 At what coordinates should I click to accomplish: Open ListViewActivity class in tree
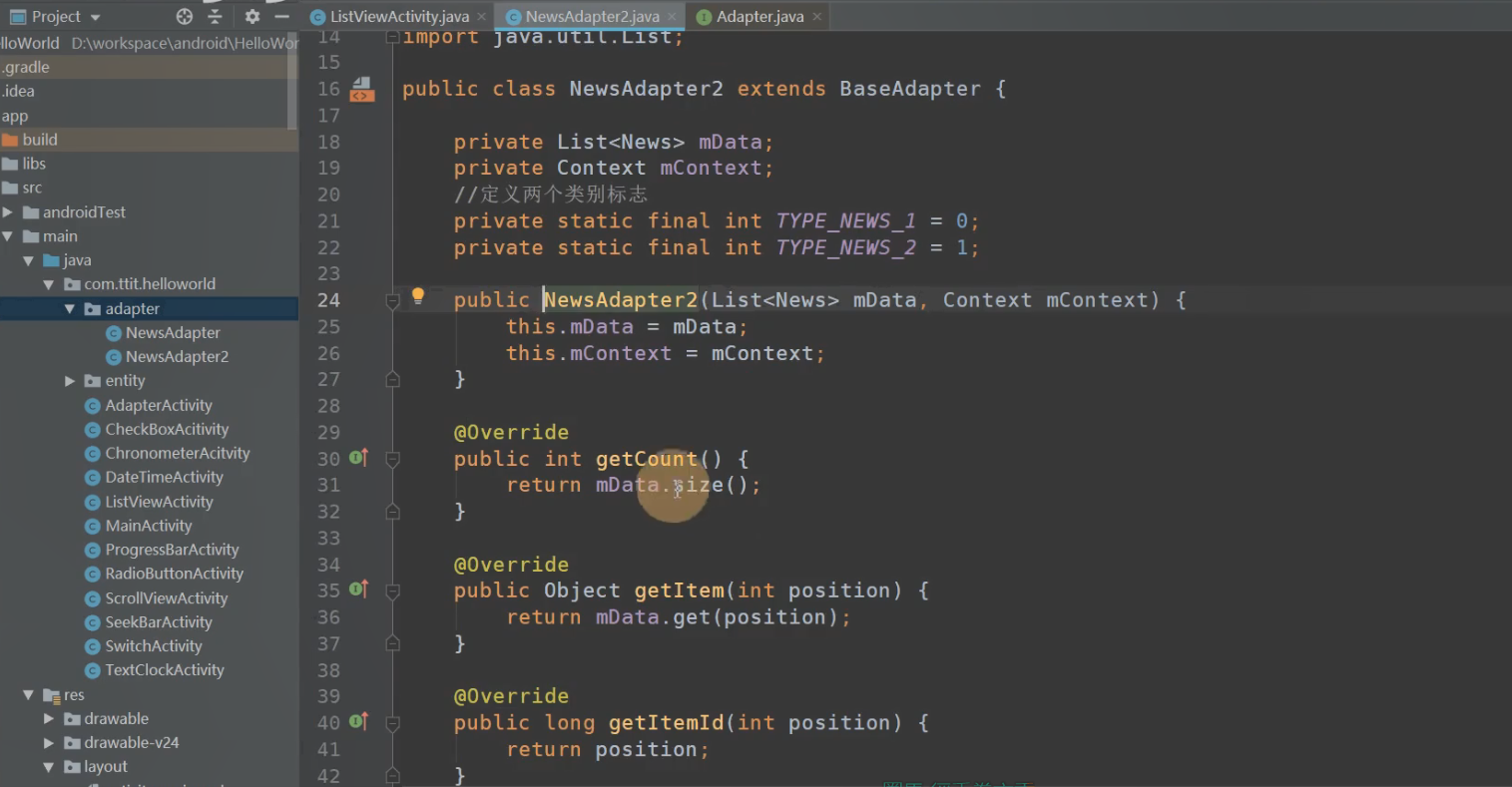[x=159, y=502]
